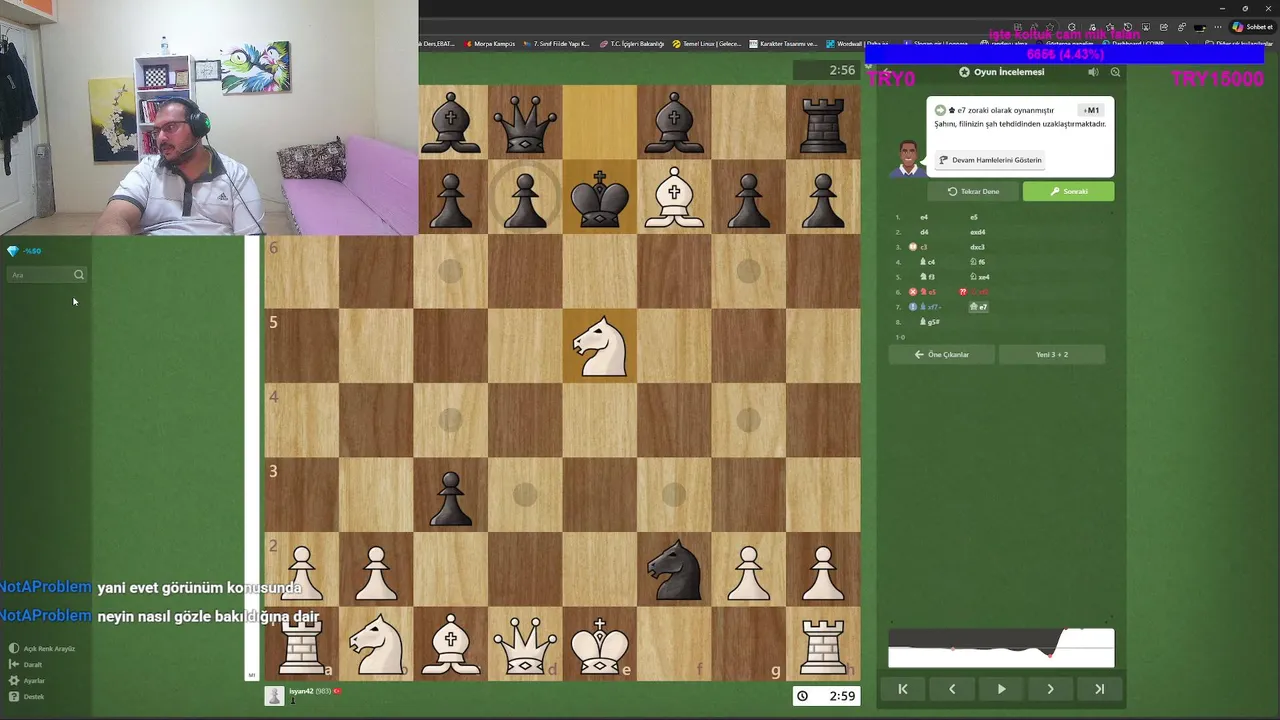Click the back arrow beside Oyun İncelemesi
1280x720 pixels.
(x=886, y=72)
